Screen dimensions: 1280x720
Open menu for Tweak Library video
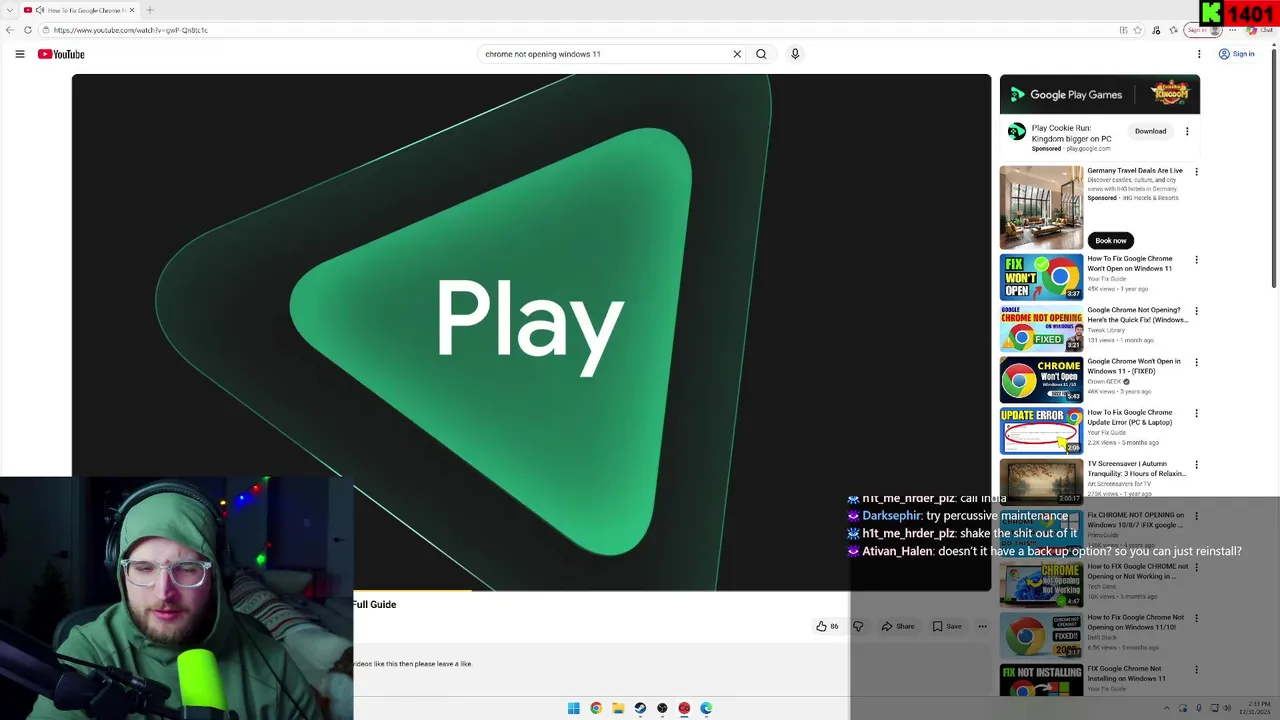coord(1196,311)
